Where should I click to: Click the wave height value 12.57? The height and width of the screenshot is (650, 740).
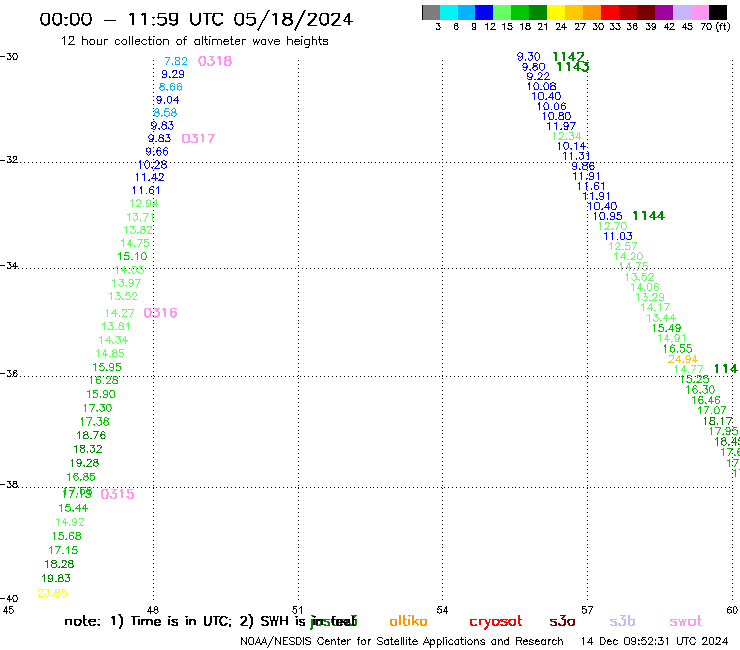pos(622,246)
